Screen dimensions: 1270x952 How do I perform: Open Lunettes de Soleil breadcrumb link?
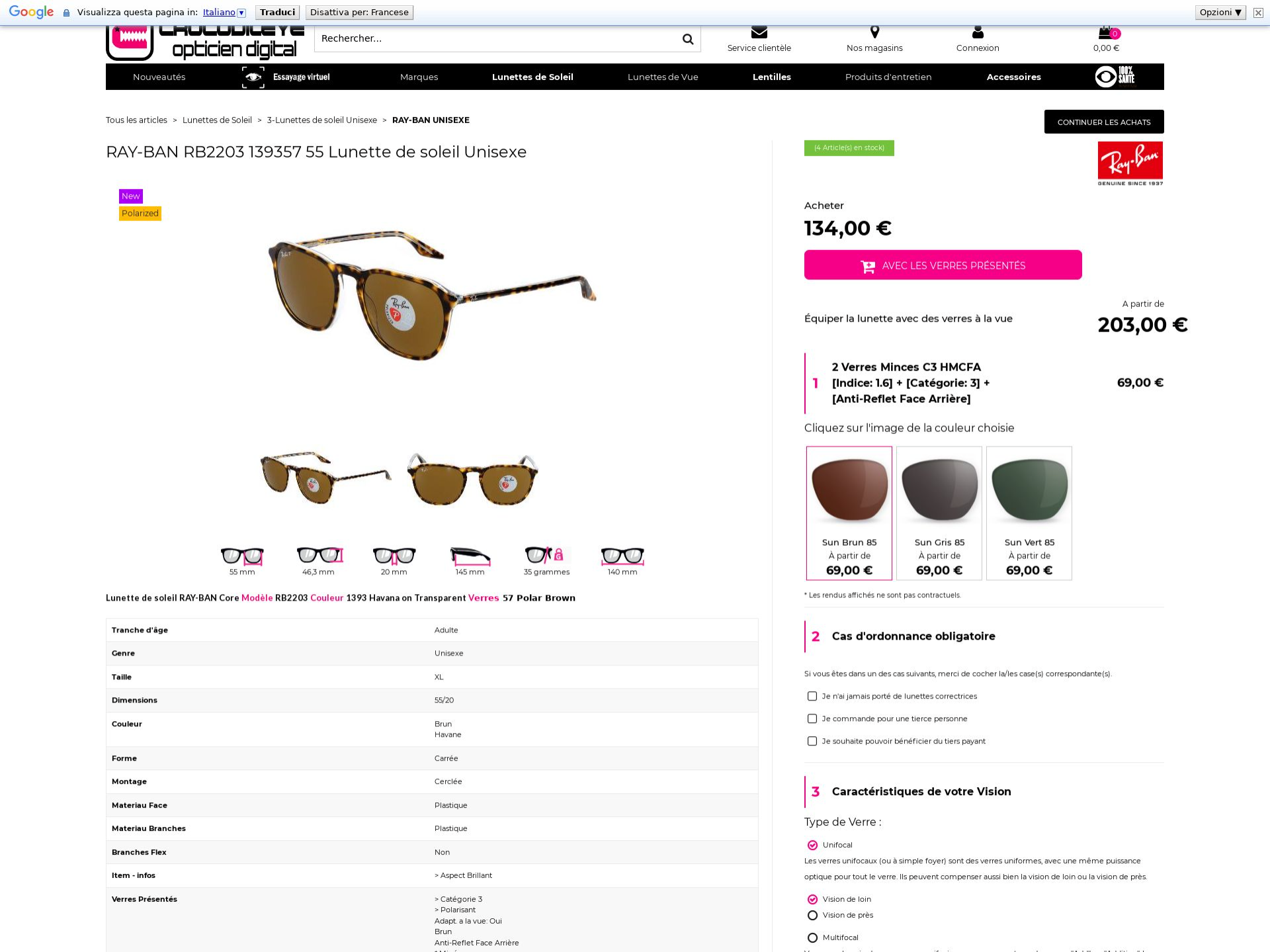click(217, 120)
